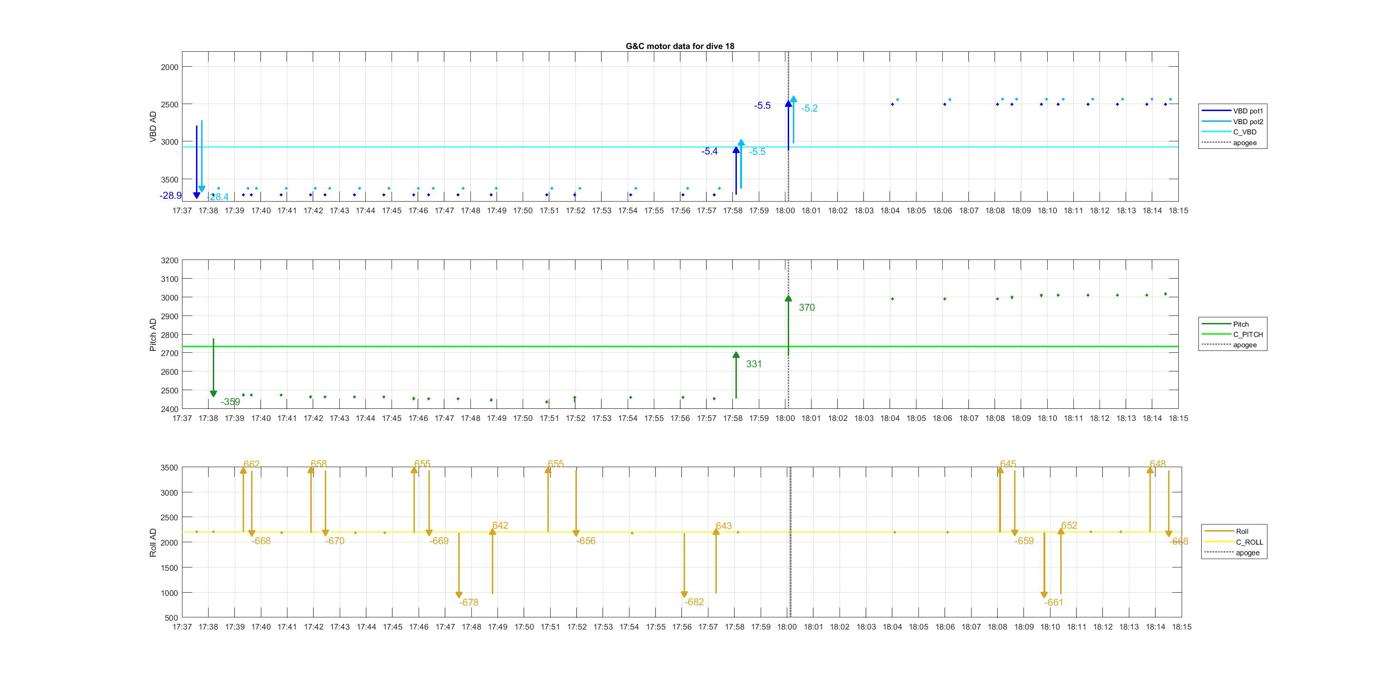
Task: Click the green pitch arrowhead labeled 370
Action: point(788,299)
